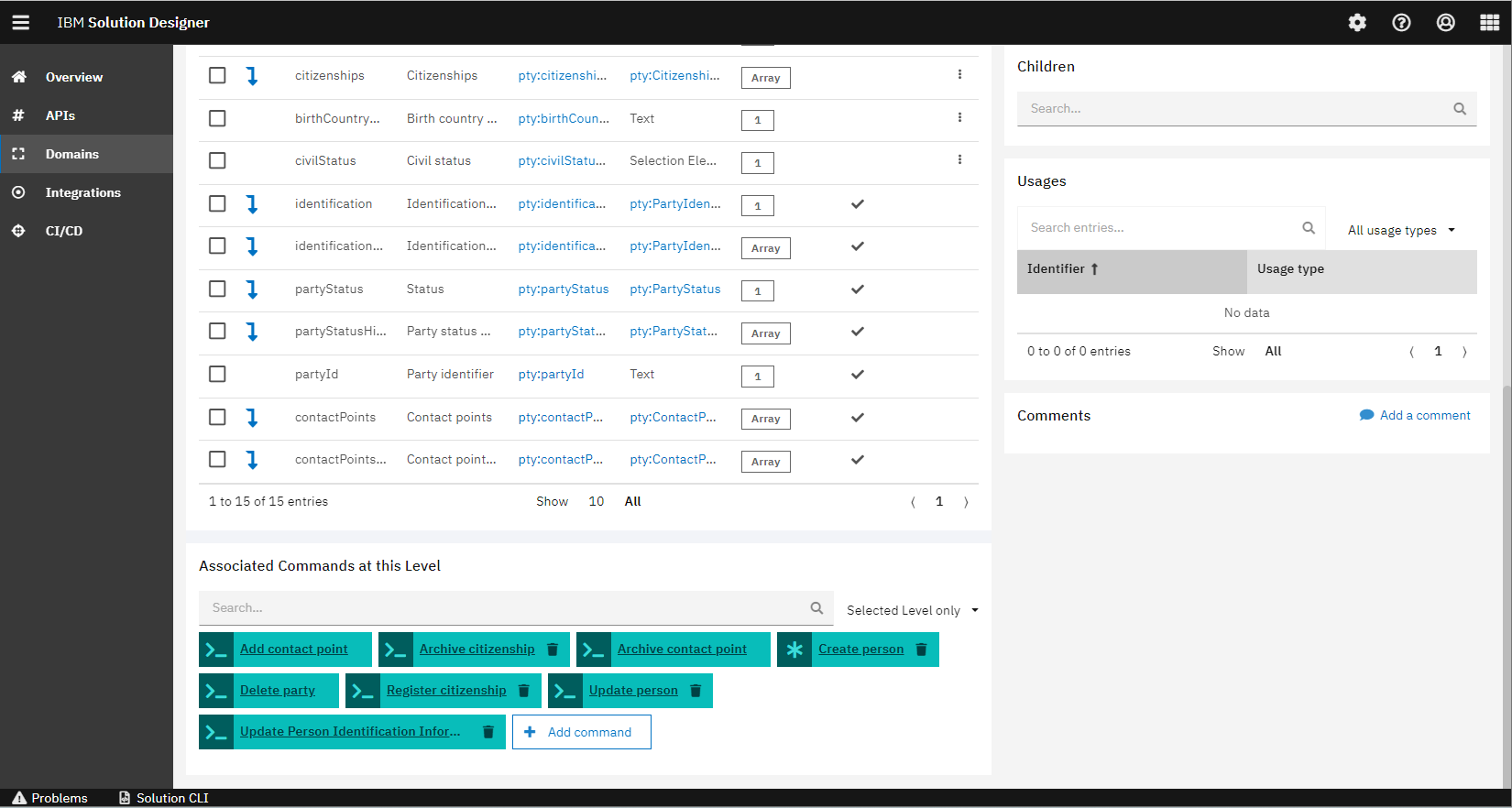Open the Selected Level only dropdown
The image size is (1512, 808).
point(912,610)
